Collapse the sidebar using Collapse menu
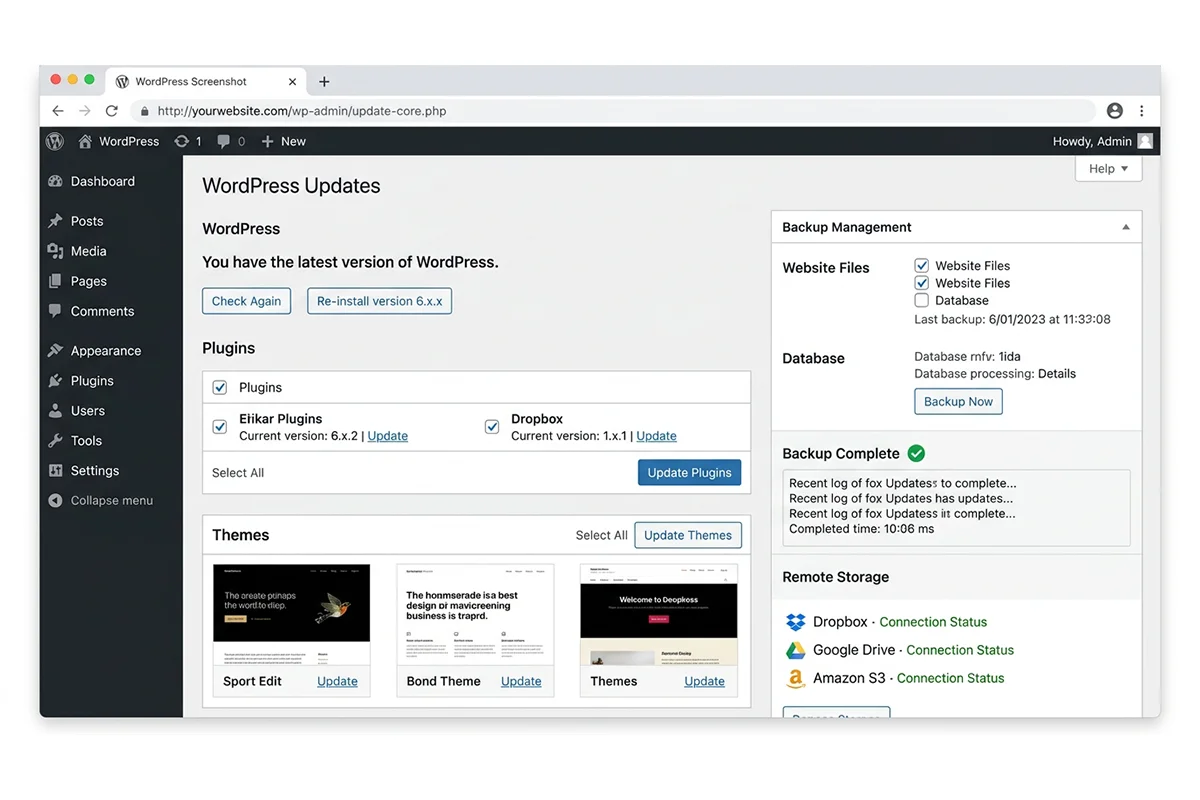Viewport: 1200px width, 800px height. pyautogui.click(x=100, y=501)
